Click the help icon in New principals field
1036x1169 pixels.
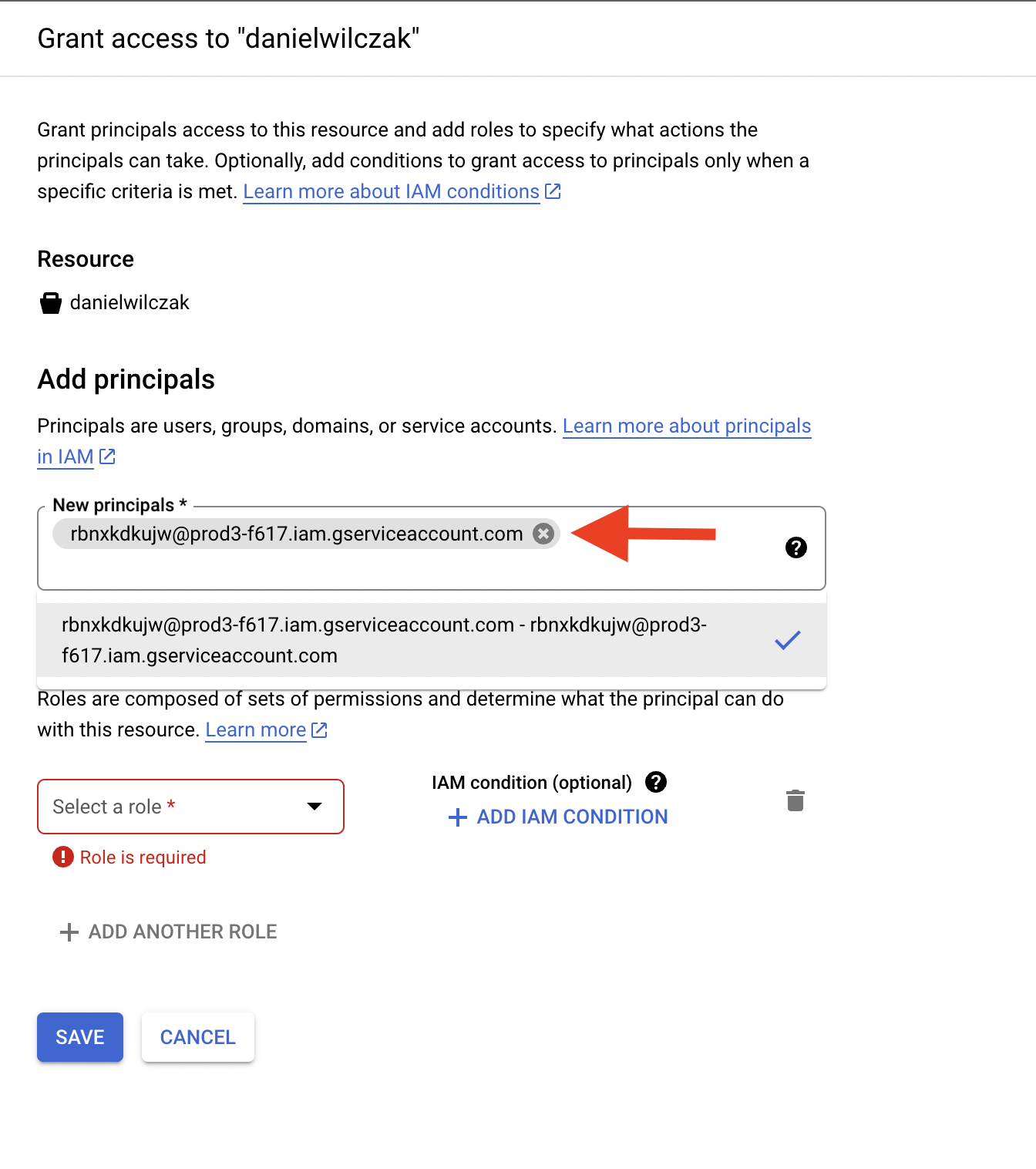pos(795,547)
